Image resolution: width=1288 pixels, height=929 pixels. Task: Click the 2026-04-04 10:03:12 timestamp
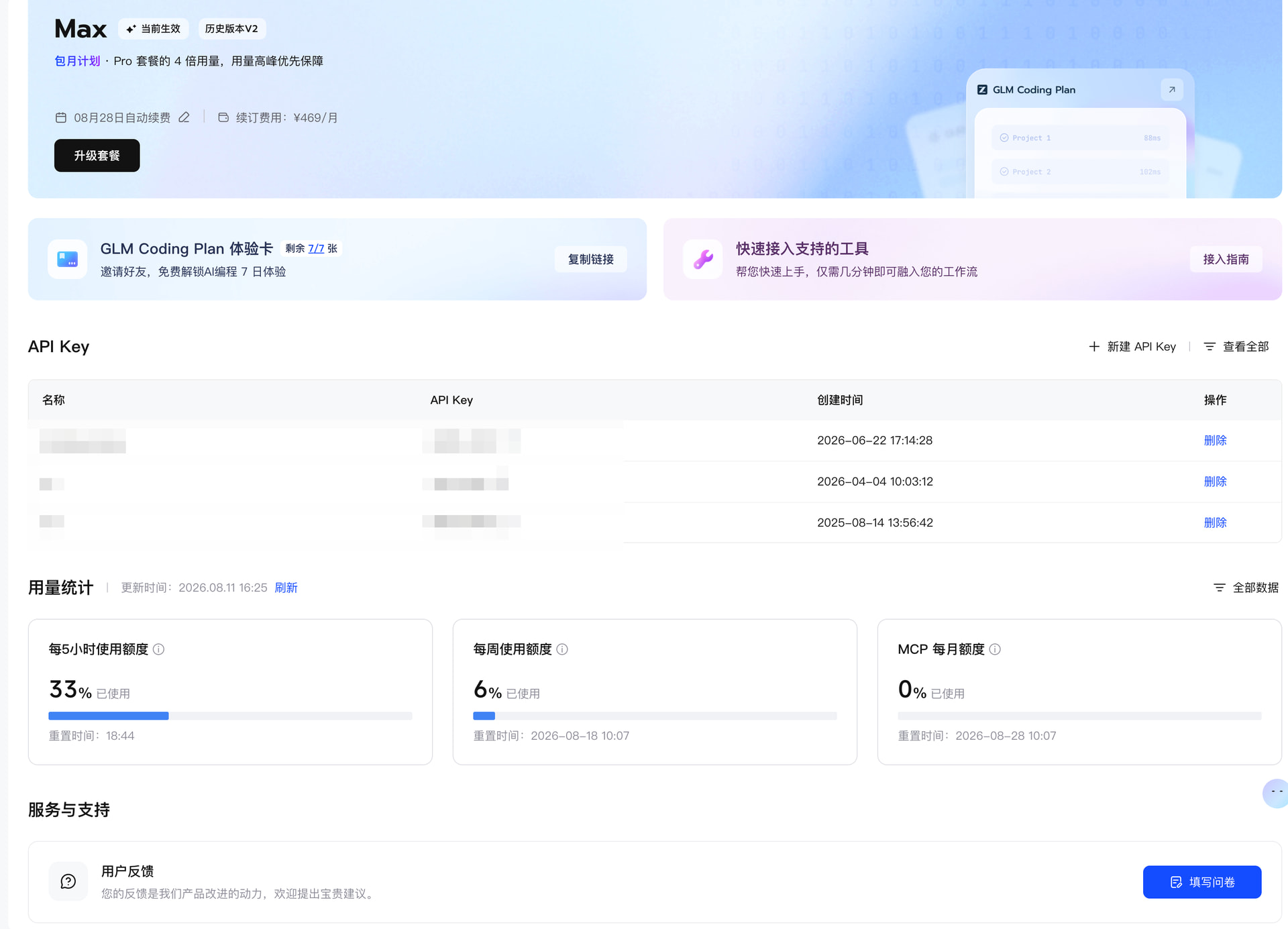(875, 482)
